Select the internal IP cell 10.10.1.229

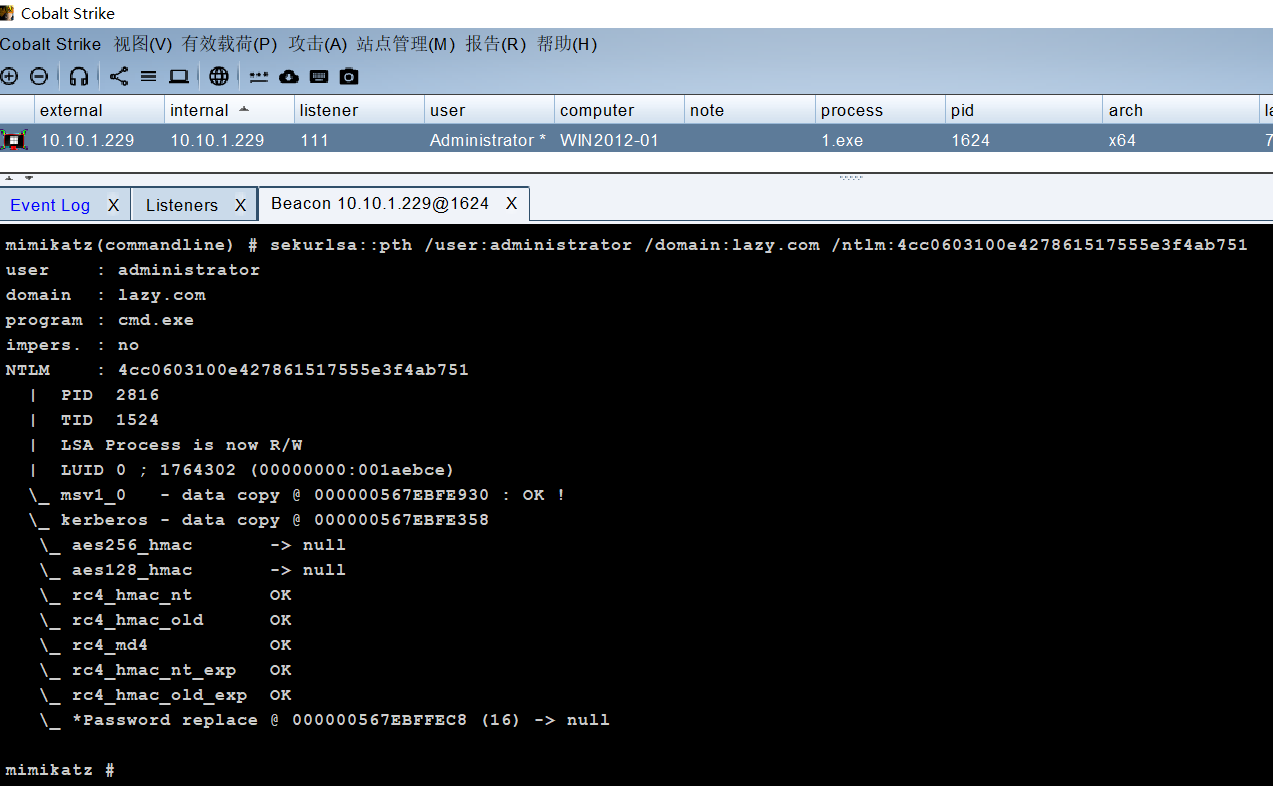(217, 140)
